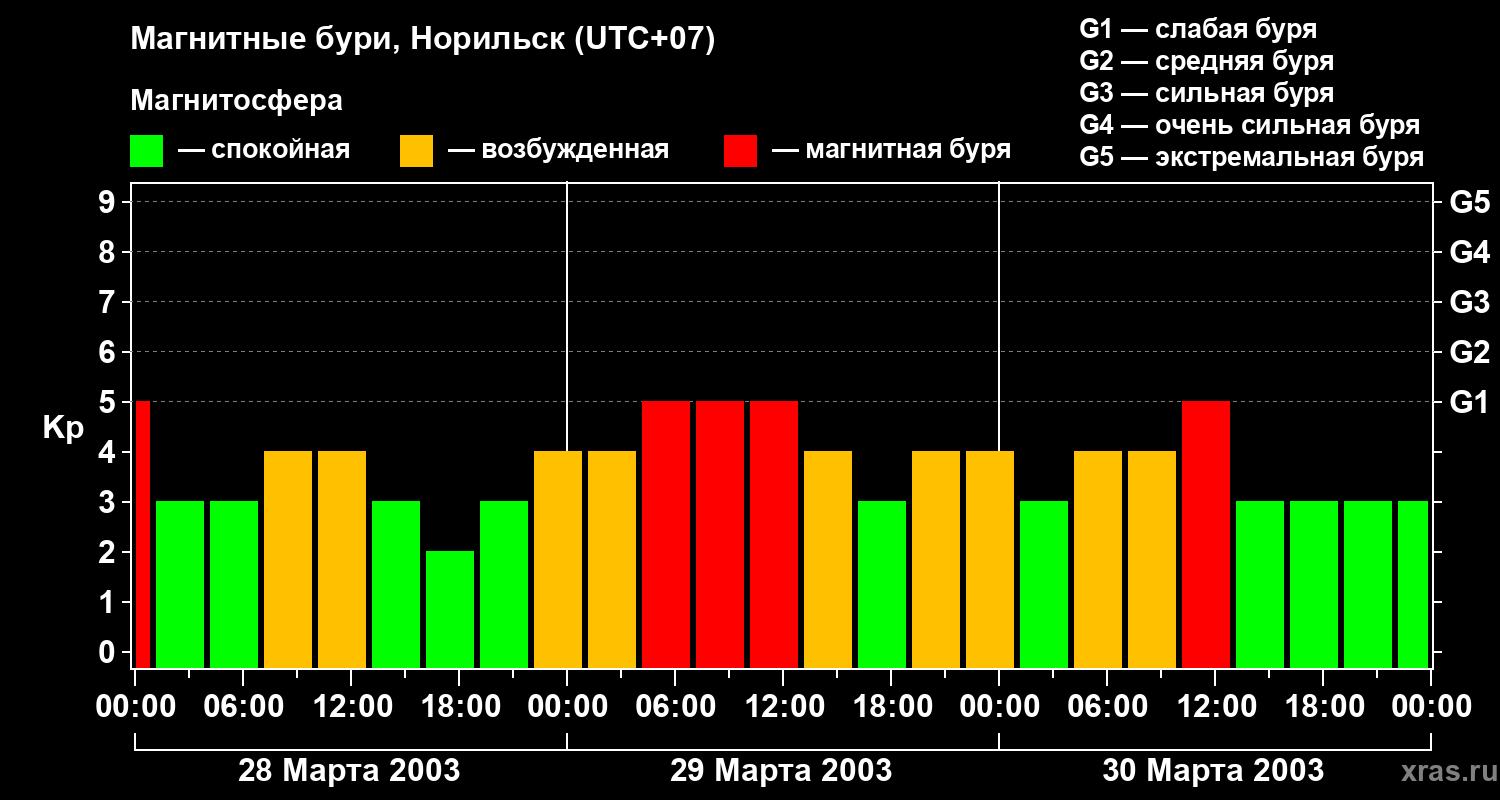
Task: Click the red Kp 5 bar on 30 March
Action: pyautogui.click(x=1206, y=534)
